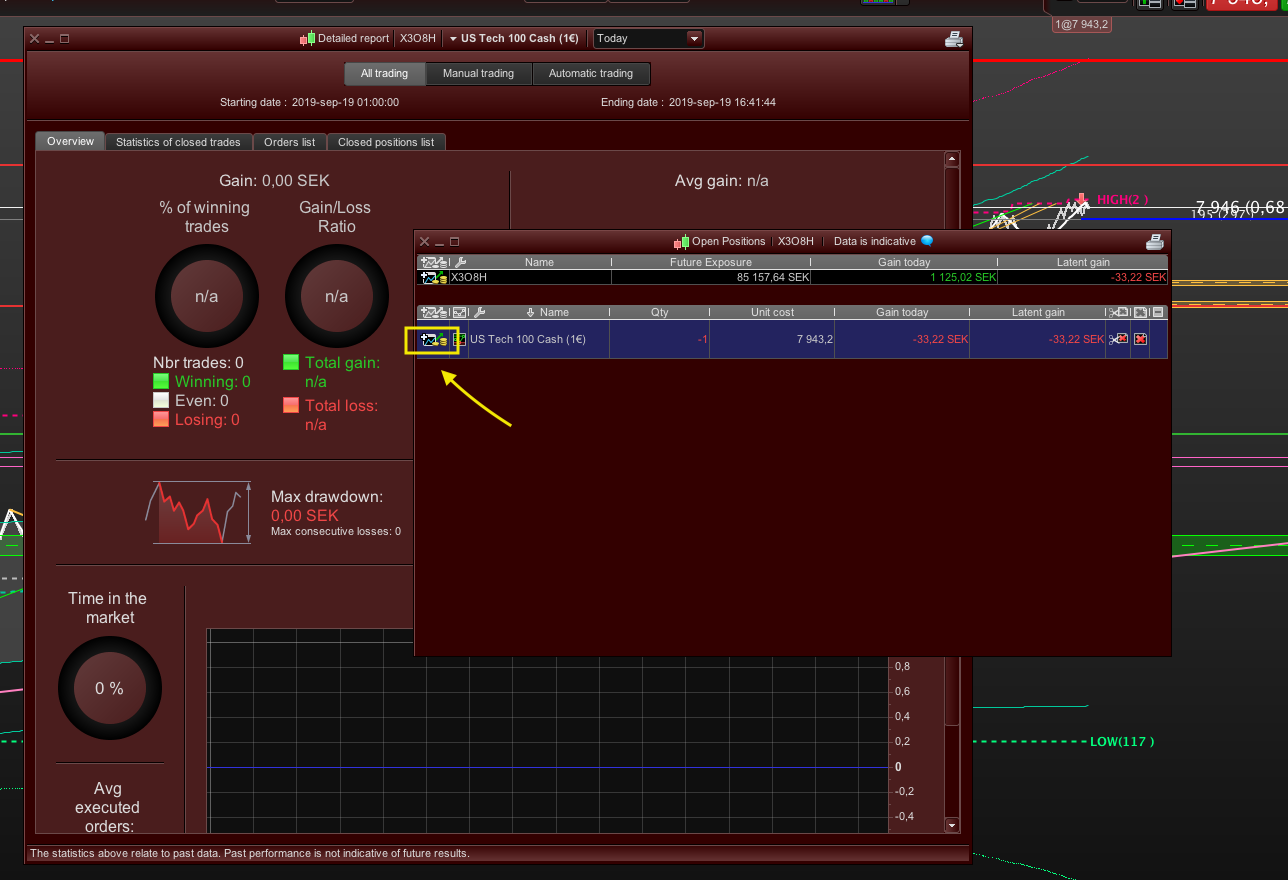Click the candlestick icon beside Detailed report title
The width and height of the screenshot is (1288, 880).
coord(307,39)
